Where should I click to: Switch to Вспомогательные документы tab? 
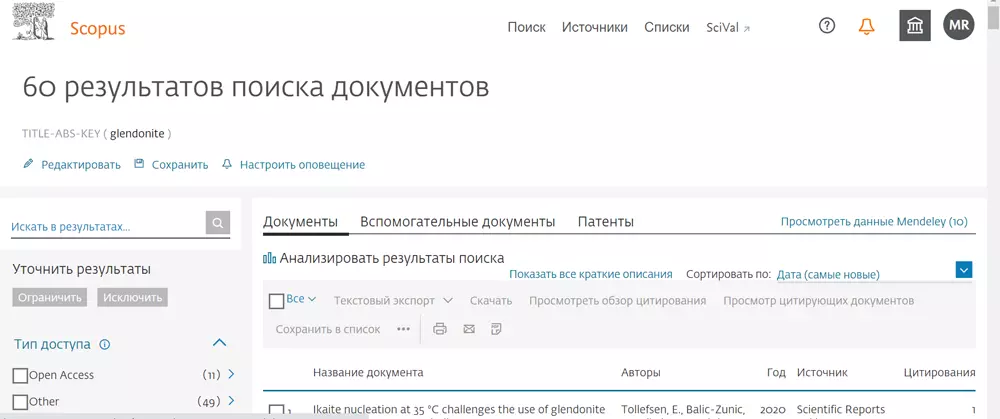pyautogui.click(x=457, y=222)
